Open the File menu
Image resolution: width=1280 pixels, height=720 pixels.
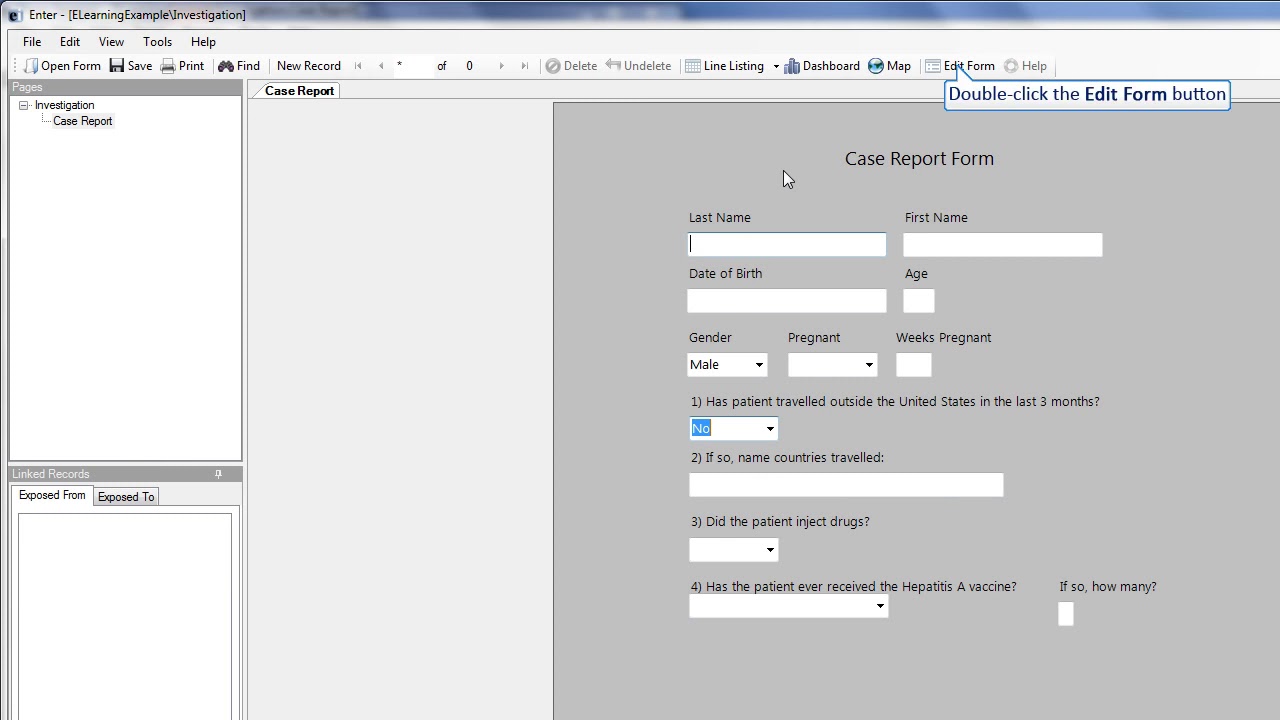pos(32,42)
